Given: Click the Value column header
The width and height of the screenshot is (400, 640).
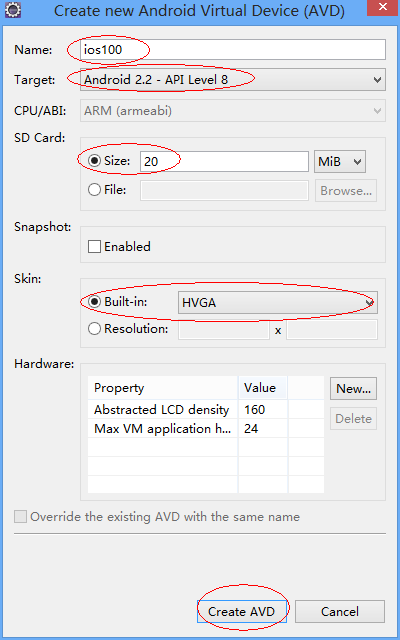Looking at the screenshot, I should [263, 387].
